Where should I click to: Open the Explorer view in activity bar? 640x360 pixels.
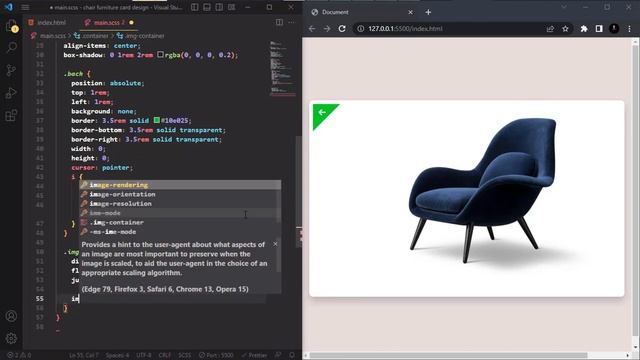pos(11,26)
